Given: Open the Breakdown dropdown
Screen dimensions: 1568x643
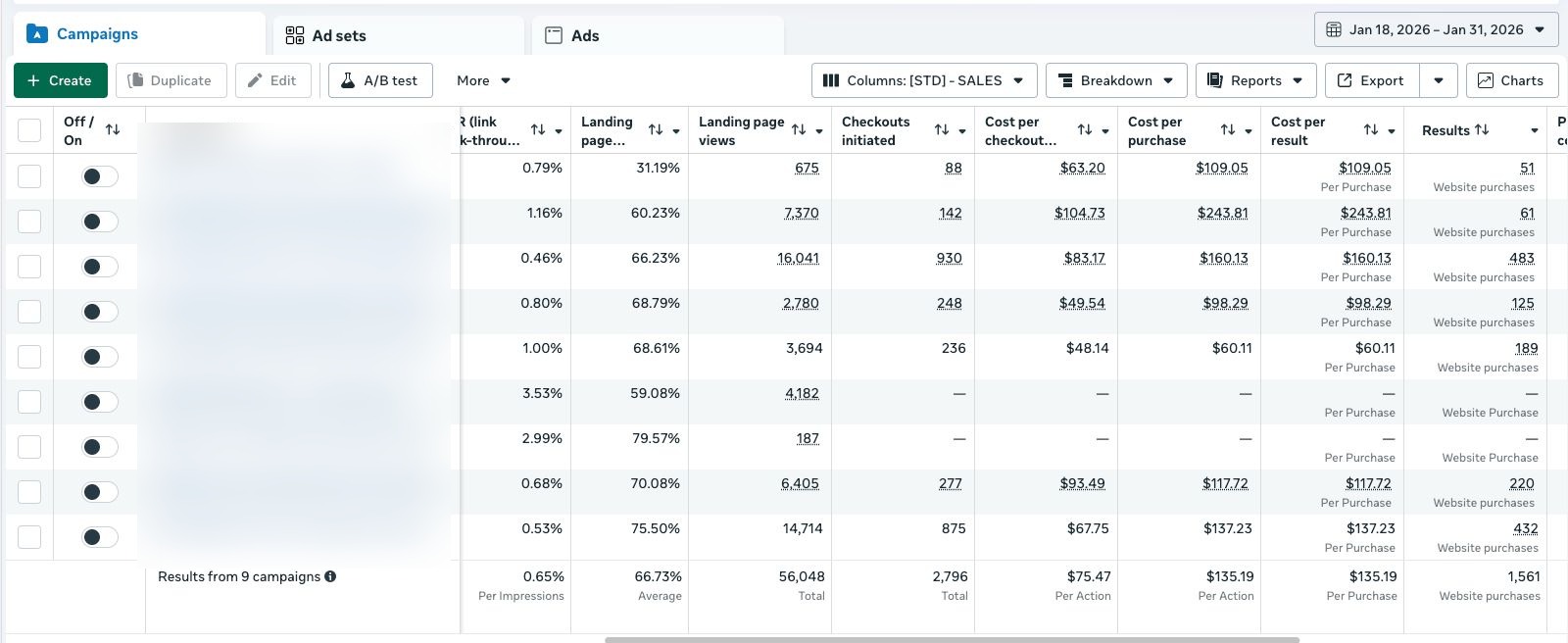Looking at the screenshot, I should point(1116,80).
